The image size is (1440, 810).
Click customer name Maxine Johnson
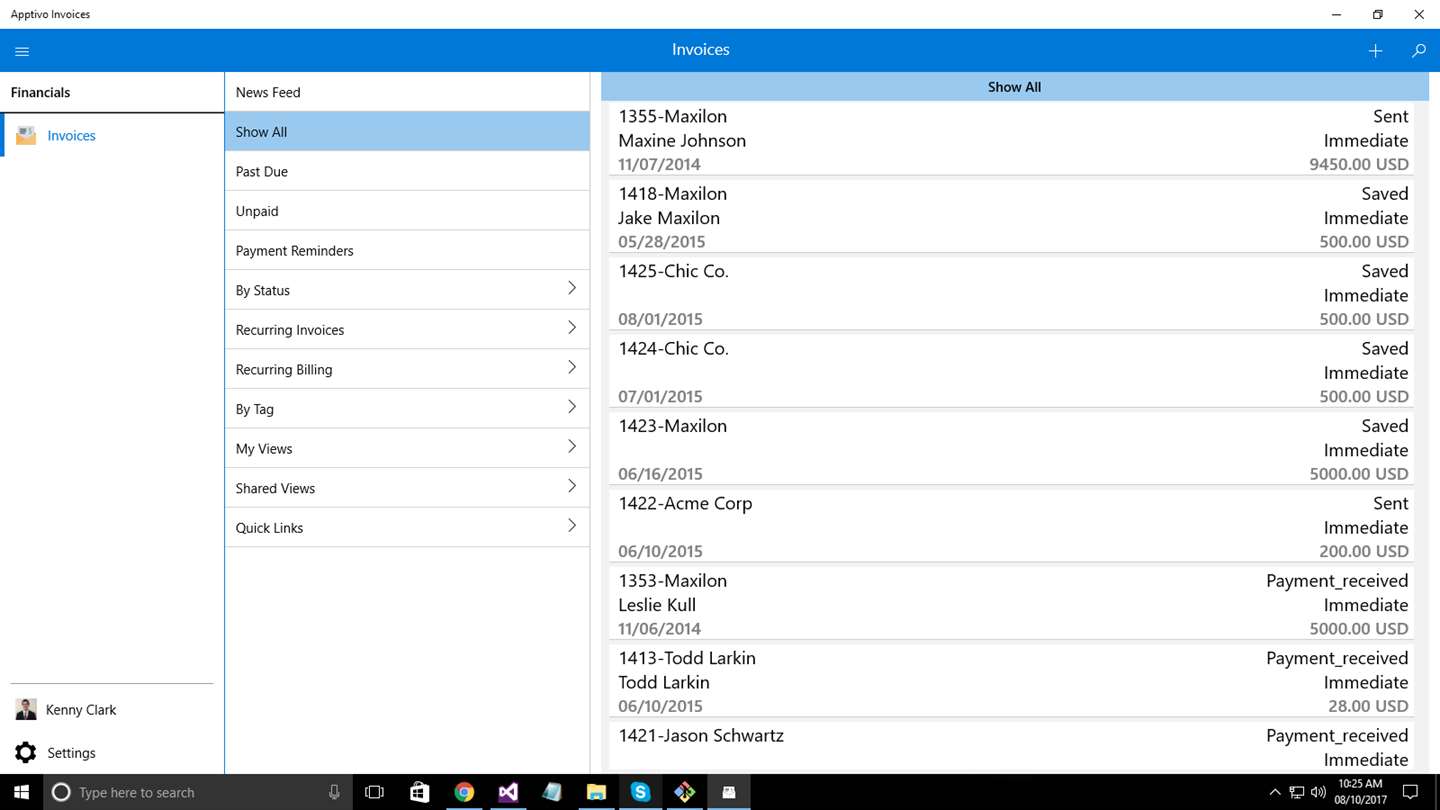point(682,141)
